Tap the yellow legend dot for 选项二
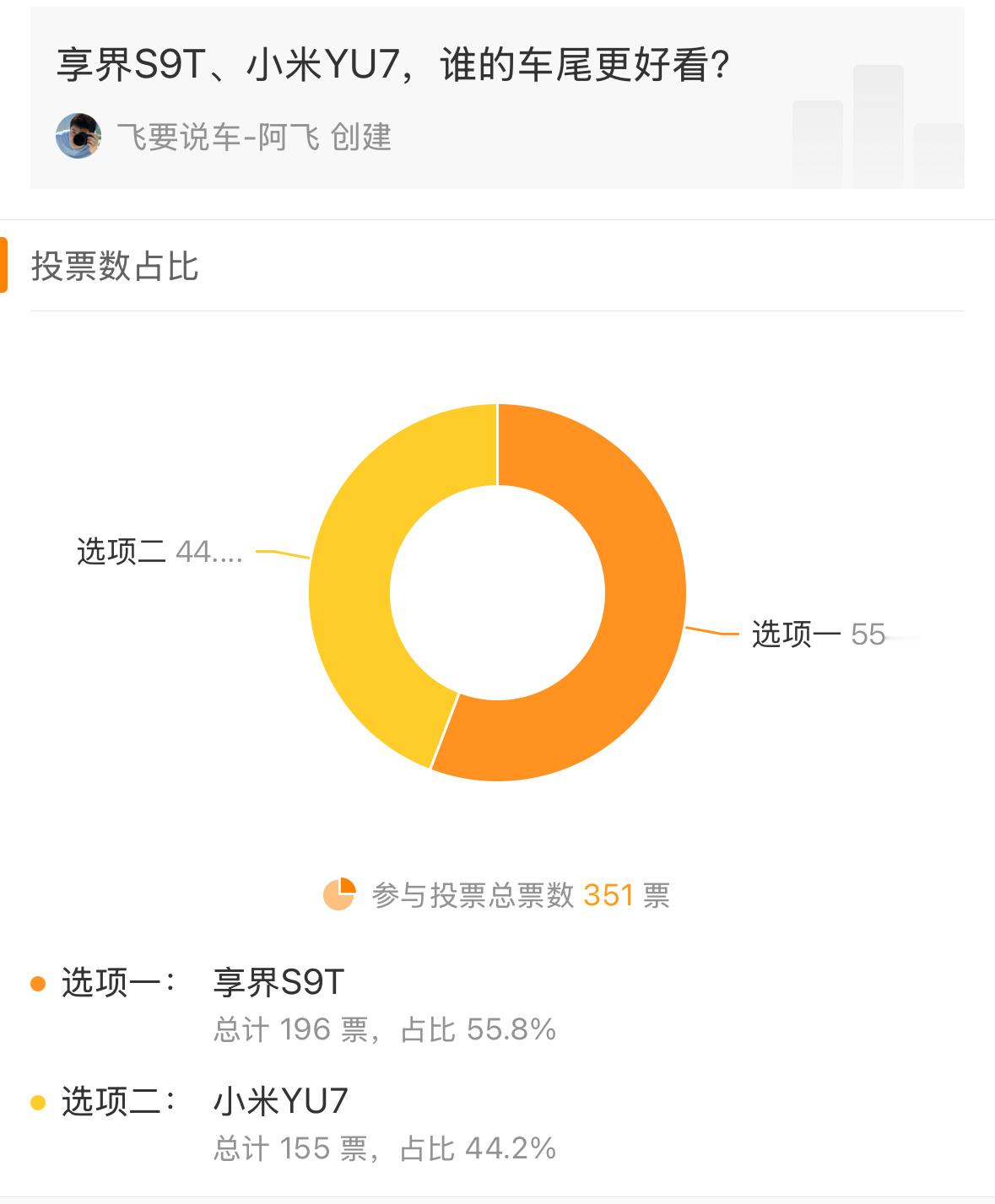This screenshot has height=1204, width=995. (x=38, y=1102)
